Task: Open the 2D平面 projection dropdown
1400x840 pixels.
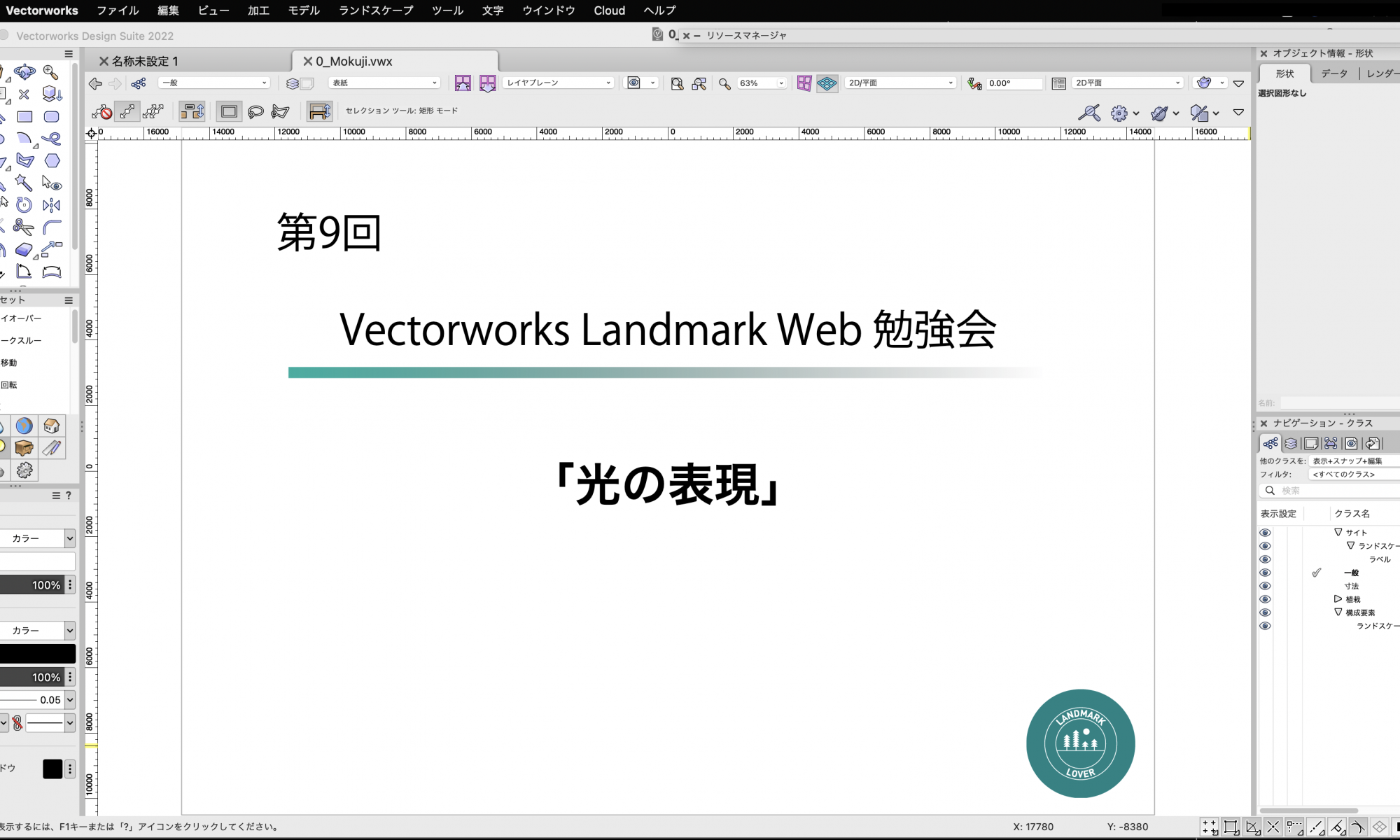Action: (1127, 83)
